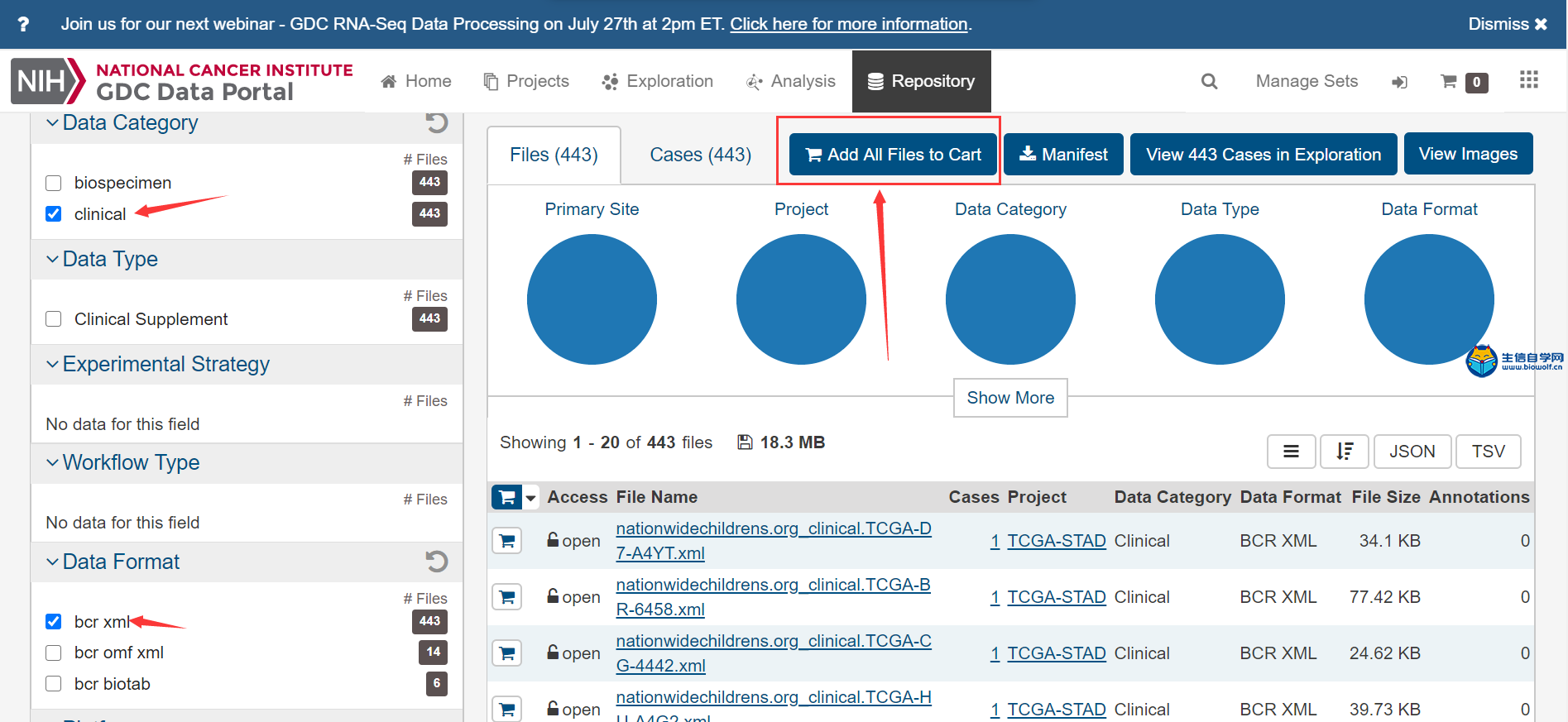Open the sort table icon button

click(x=1345, y=452)
